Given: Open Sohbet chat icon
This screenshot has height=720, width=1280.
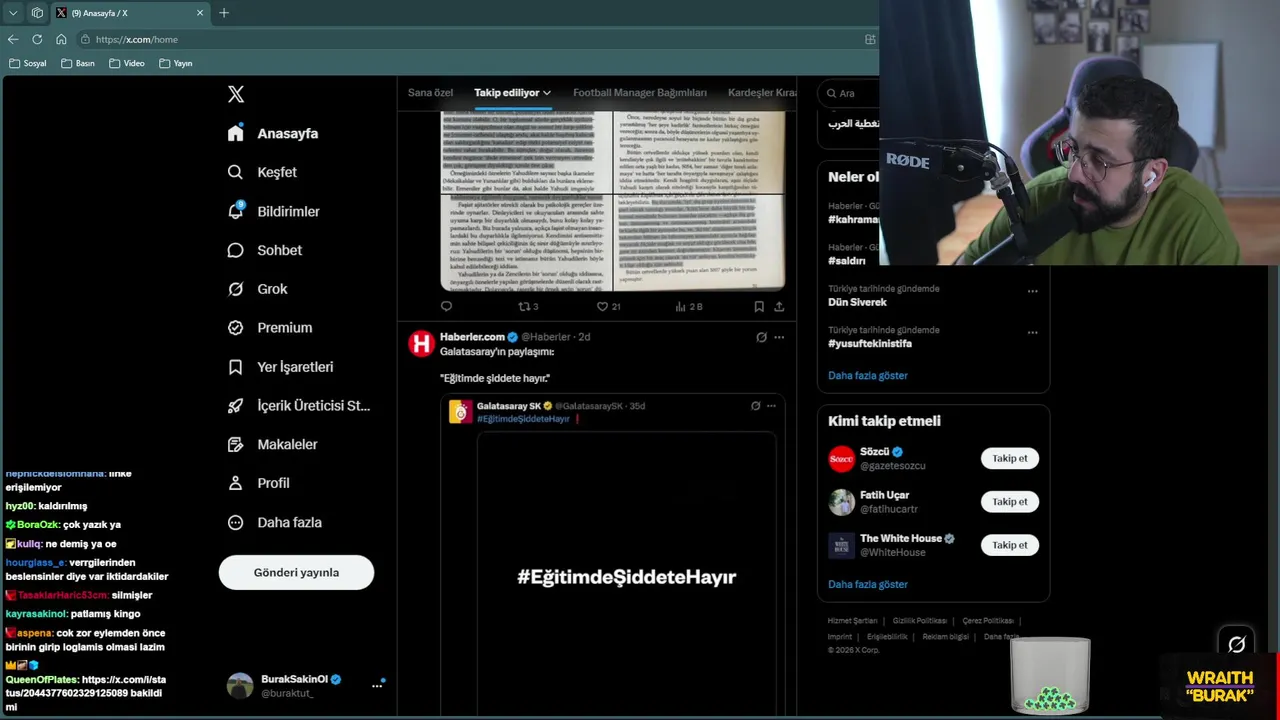Looking at the screenshot, I should [x=236, y=250].
